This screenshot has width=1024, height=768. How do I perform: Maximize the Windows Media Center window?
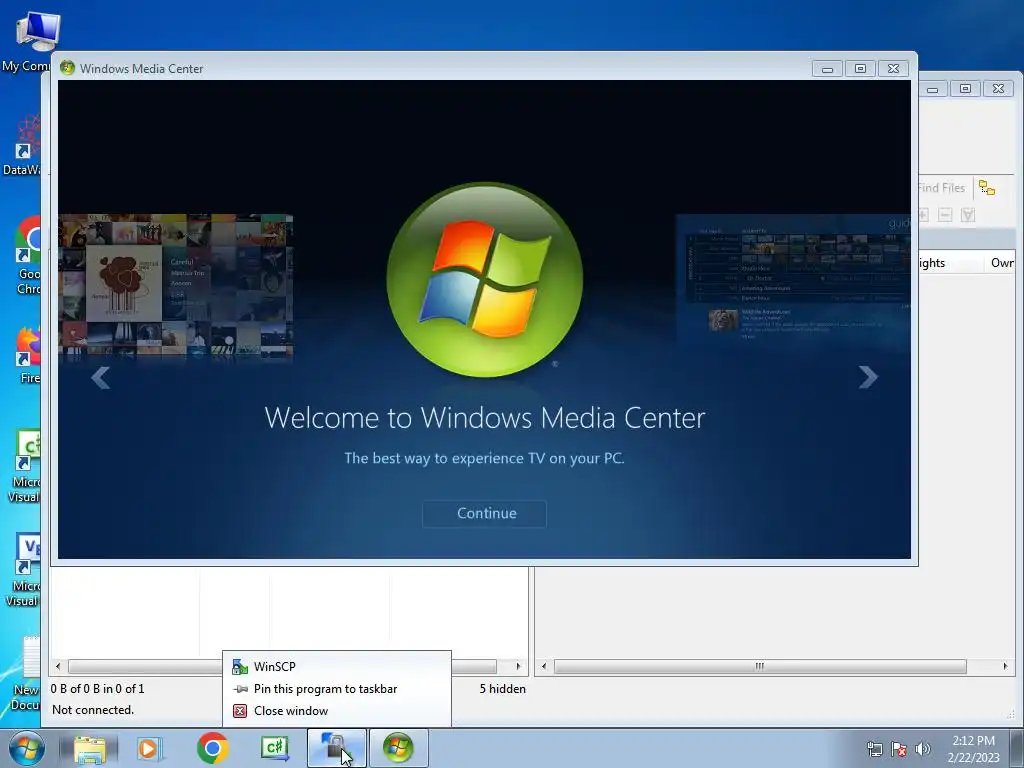click(860, 69)
